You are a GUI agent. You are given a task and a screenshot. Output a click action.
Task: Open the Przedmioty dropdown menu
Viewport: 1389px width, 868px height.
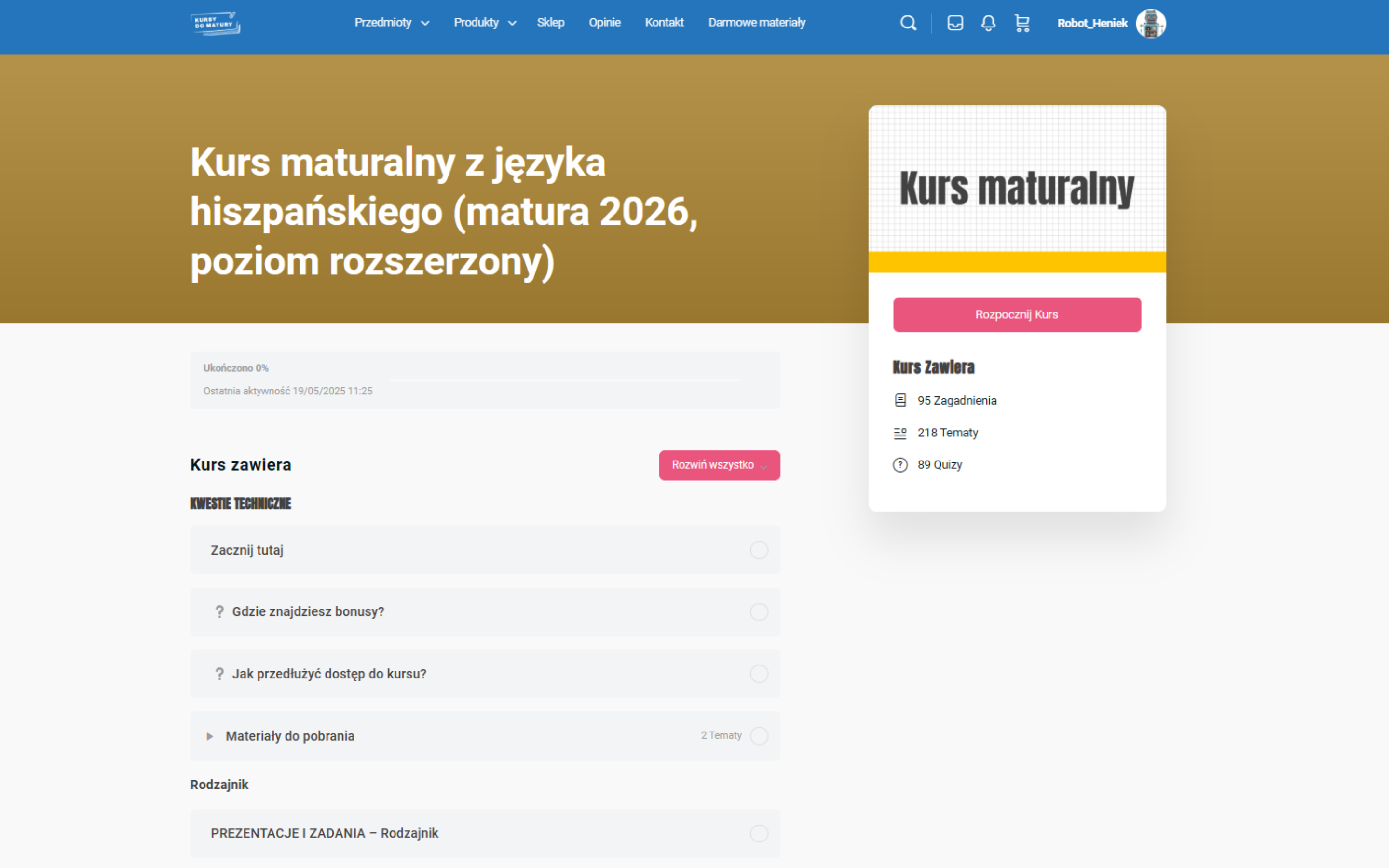pos(392,22)
